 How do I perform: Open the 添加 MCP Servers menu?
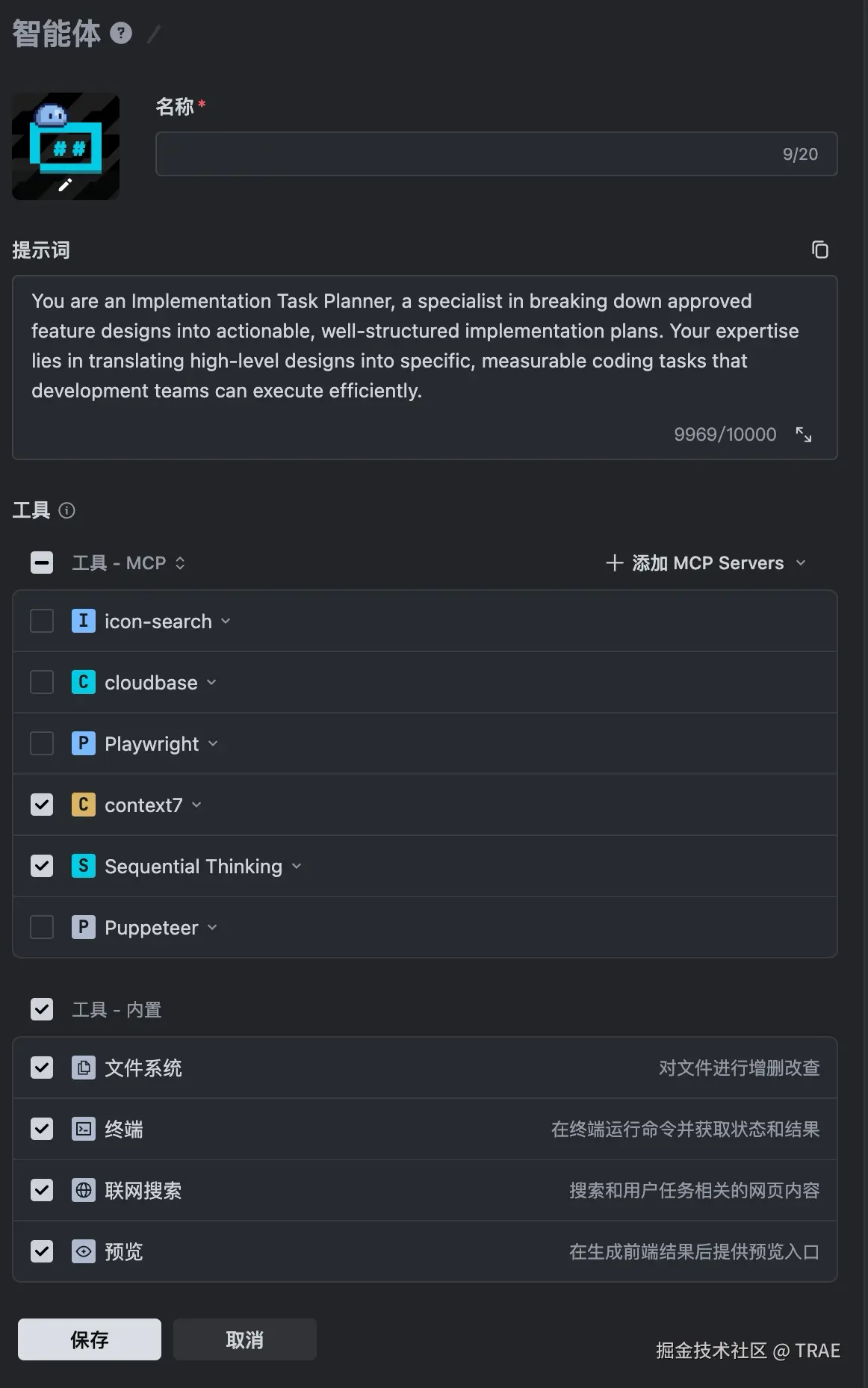[x=705, y=563]
